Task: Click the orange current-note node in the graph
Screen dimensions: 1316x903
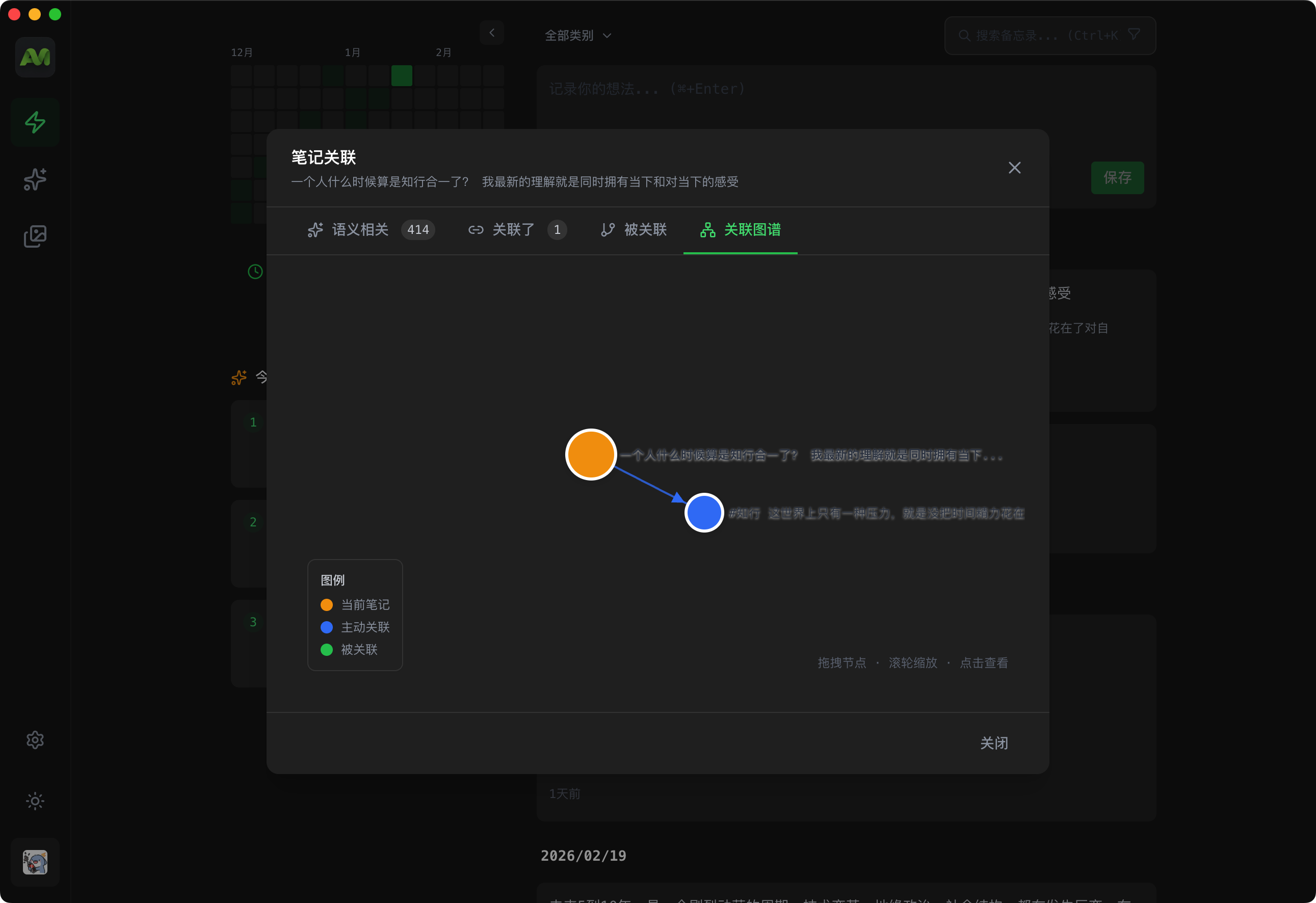Action: [591, 454]
